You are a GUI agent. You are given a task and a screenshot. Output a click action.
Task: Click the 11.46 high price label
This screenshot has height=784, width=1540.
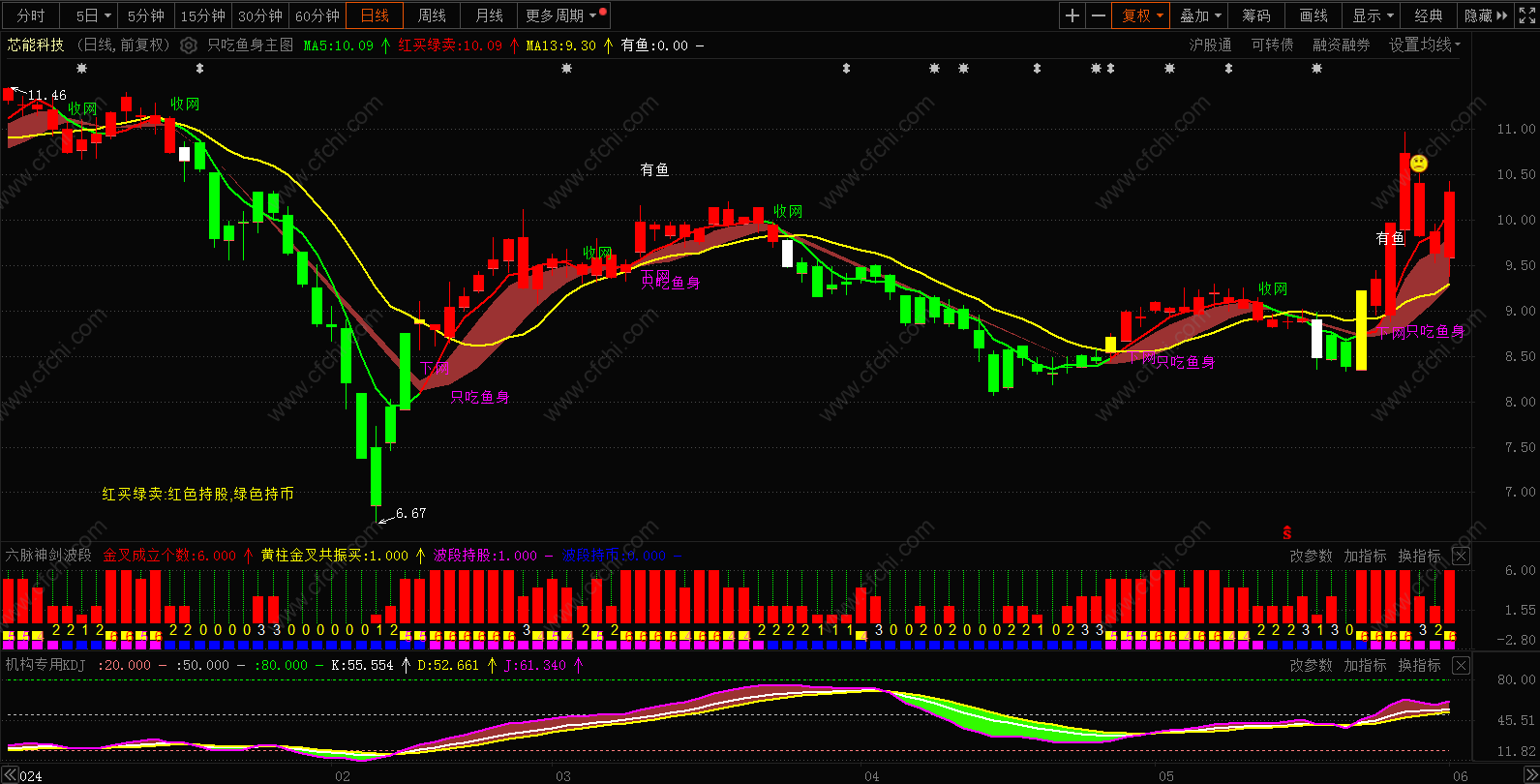point(46,95)
